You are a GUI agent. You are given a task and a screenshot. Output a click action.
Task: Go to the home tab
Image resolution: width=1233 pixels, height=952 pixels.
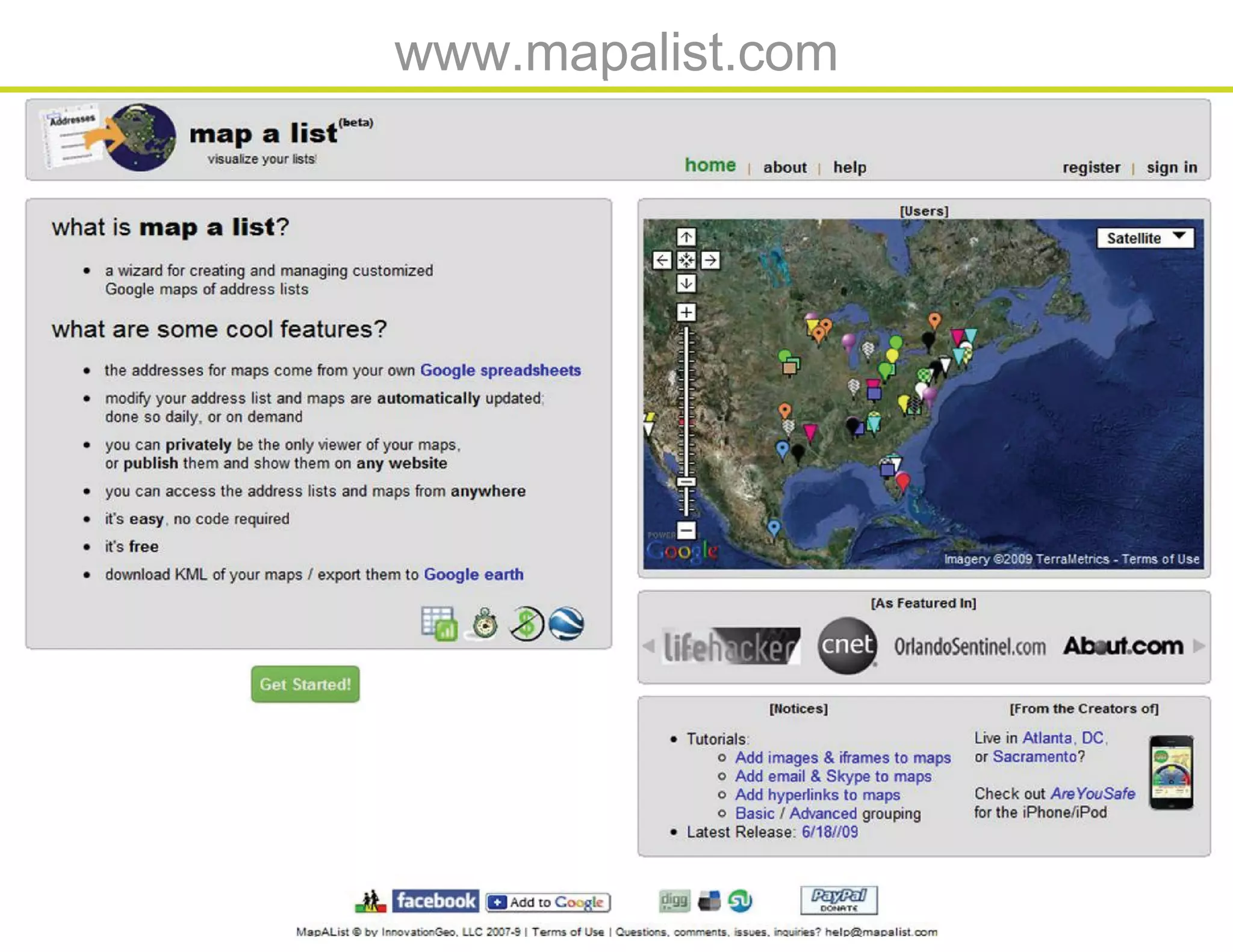[x=710, y=165]
